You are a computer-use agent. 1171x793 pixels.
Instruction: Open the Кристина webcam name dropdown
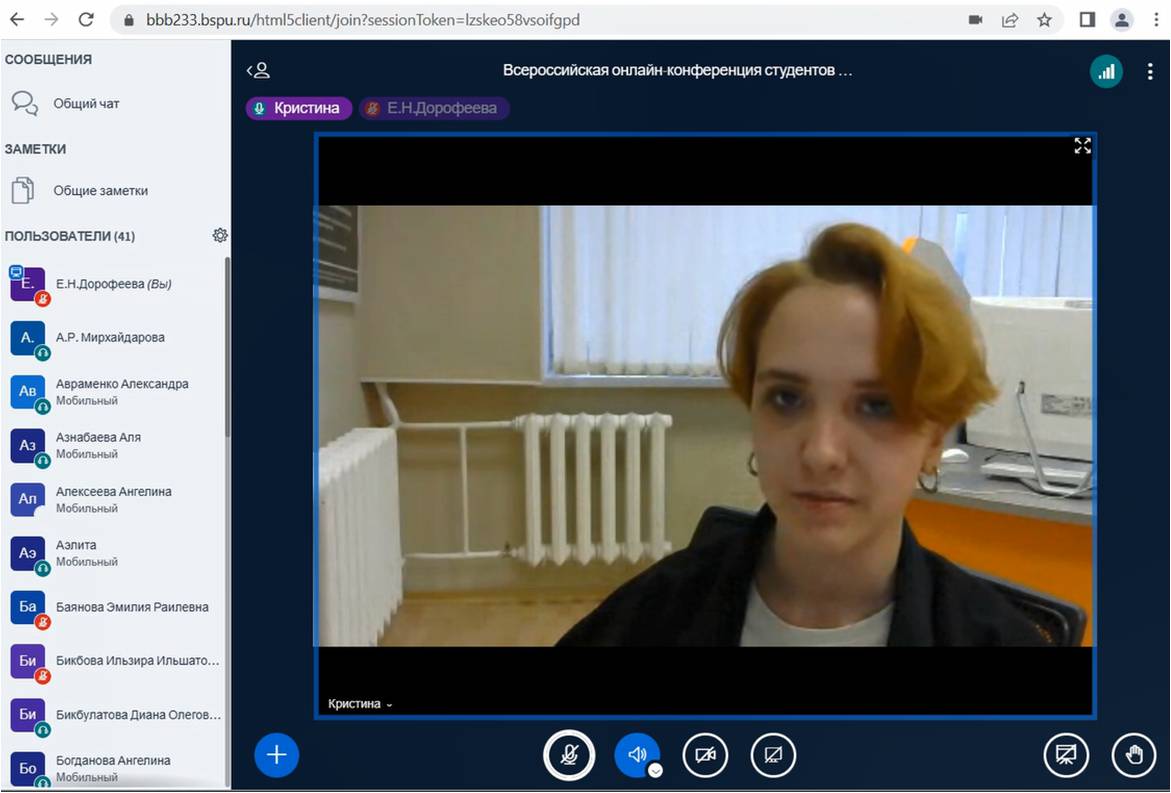pyautogui.click(x=360, y=704)
